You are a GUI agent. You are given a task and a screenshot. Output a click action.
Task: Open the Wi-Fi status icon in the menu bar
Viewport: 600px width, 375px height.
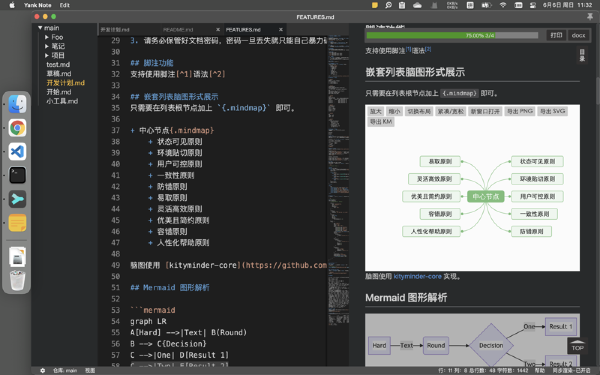(x=503, y=5)
